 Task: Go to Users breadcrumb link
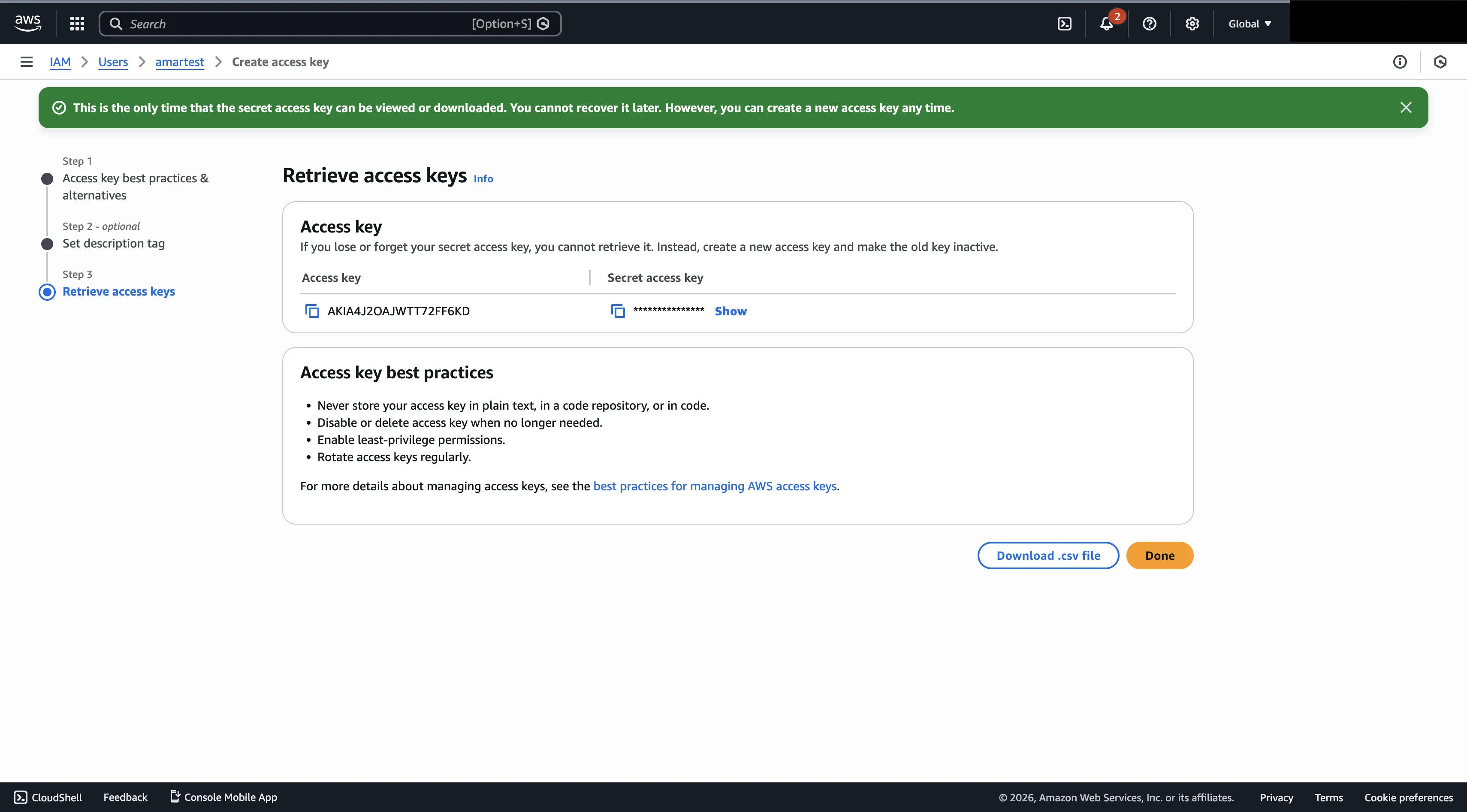(x=113, y=61)
